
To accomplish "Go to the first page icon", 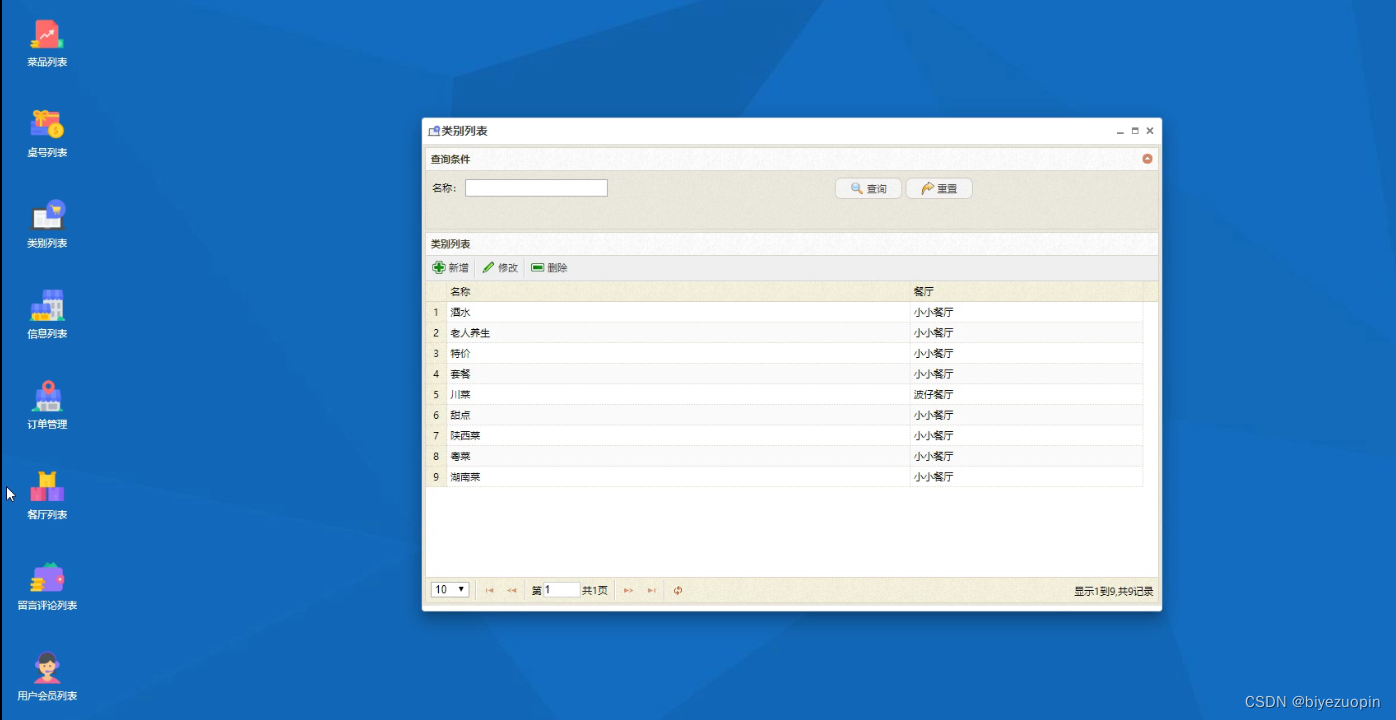I will click(x=490, y=590).
